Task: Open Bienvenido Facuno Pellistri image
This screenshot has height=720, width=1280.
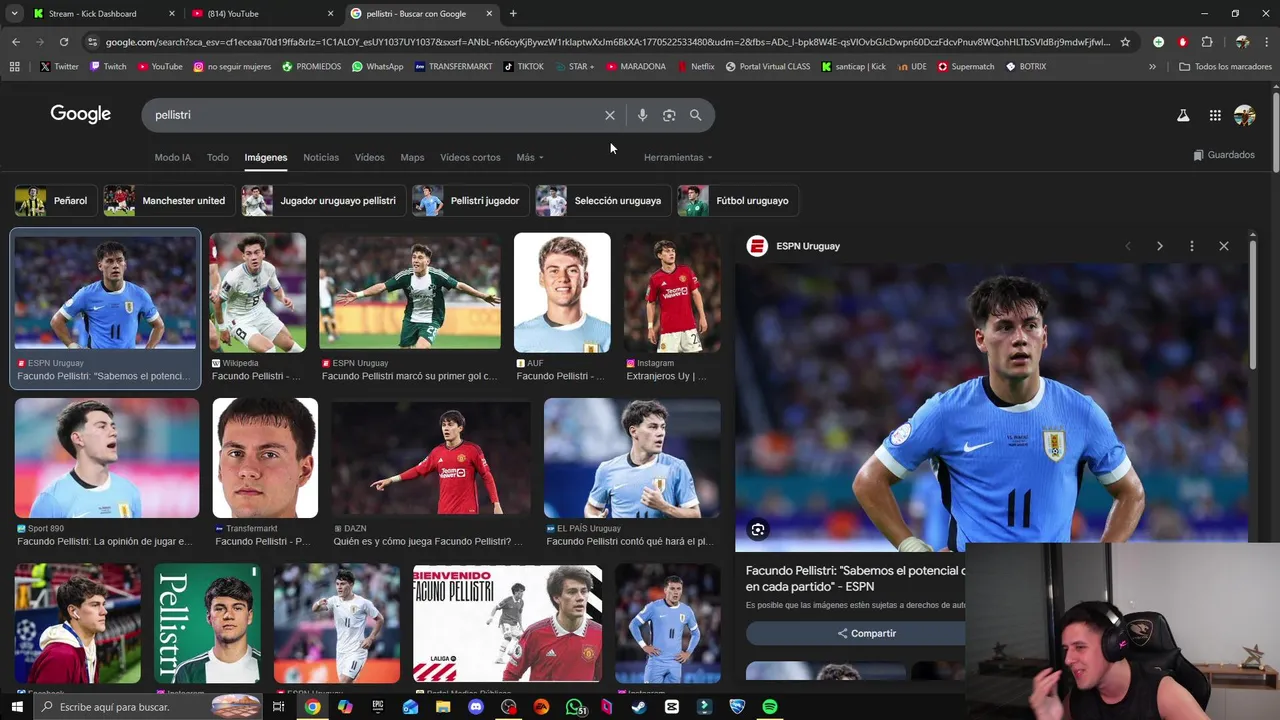Action: 508,624
